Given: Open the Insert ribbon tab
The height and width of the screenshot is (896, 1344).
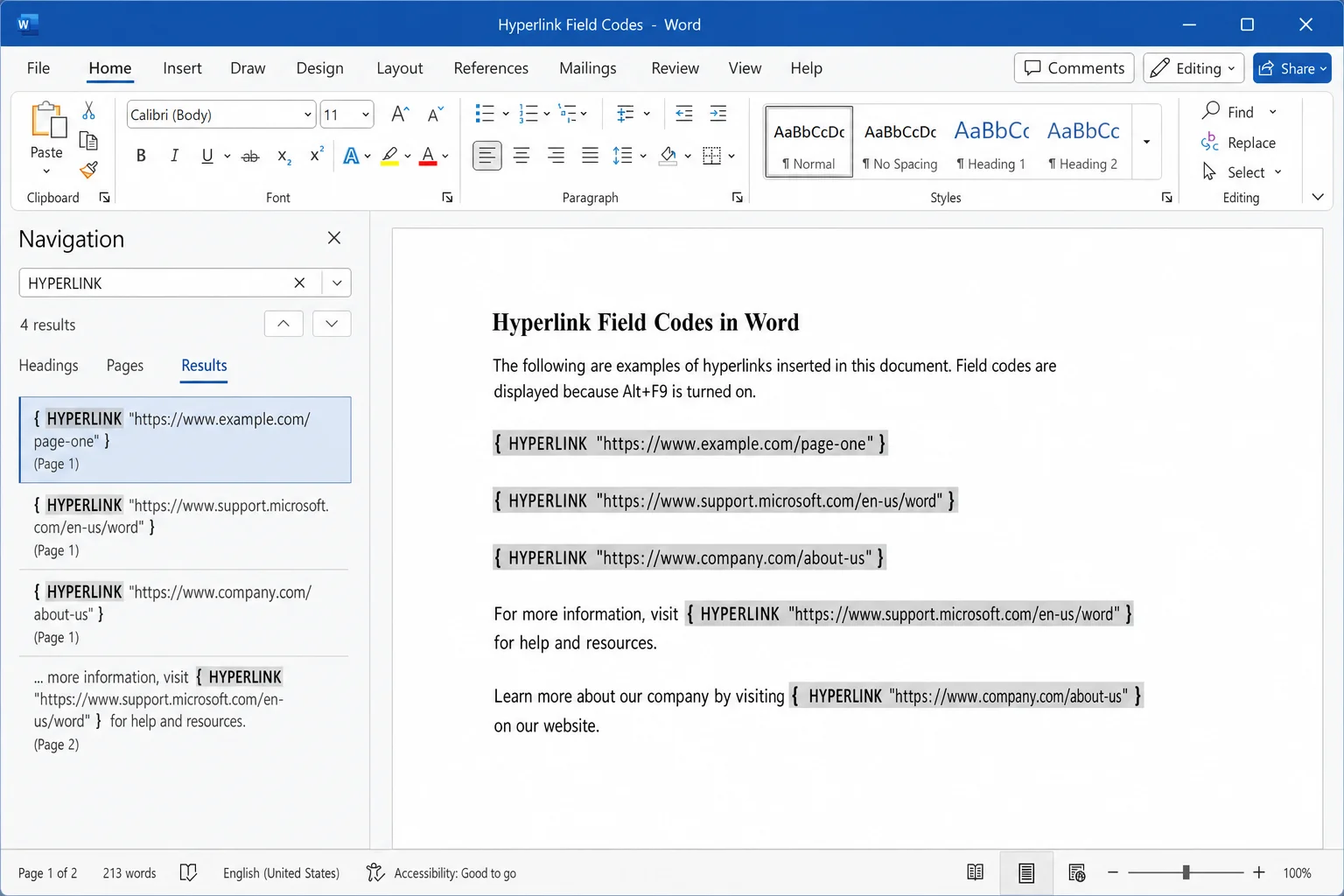Looking at the screenshot, I should [182, 68].
